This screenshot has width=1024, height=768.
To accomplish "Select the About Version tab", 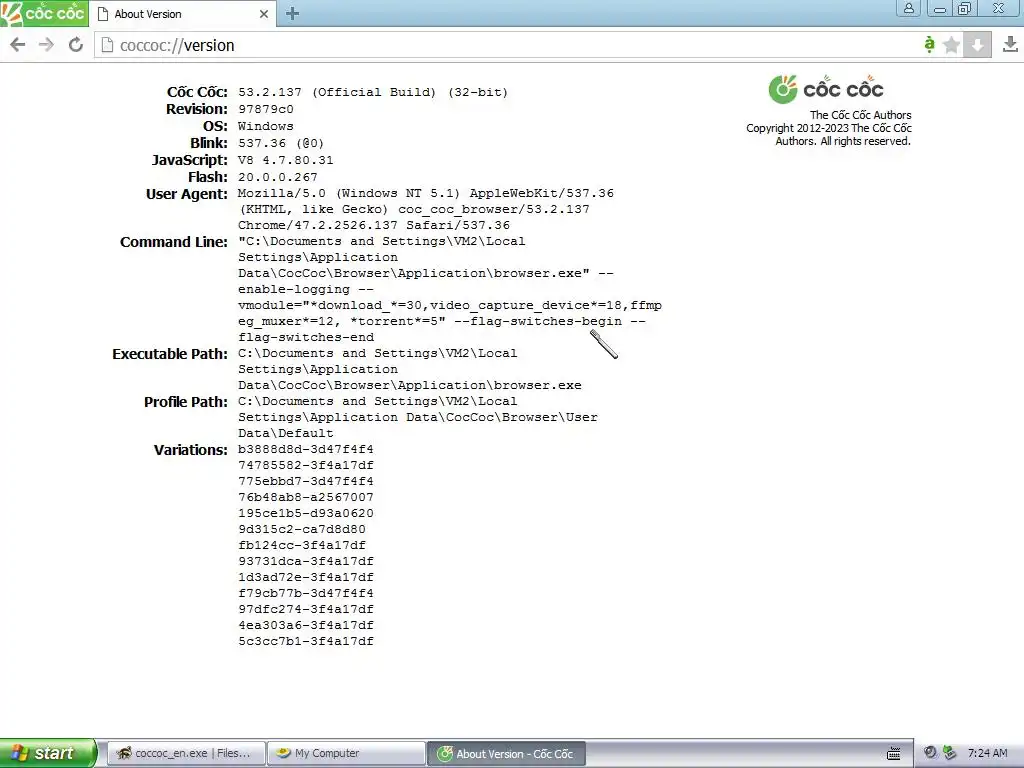I will [x=182, y=14].
